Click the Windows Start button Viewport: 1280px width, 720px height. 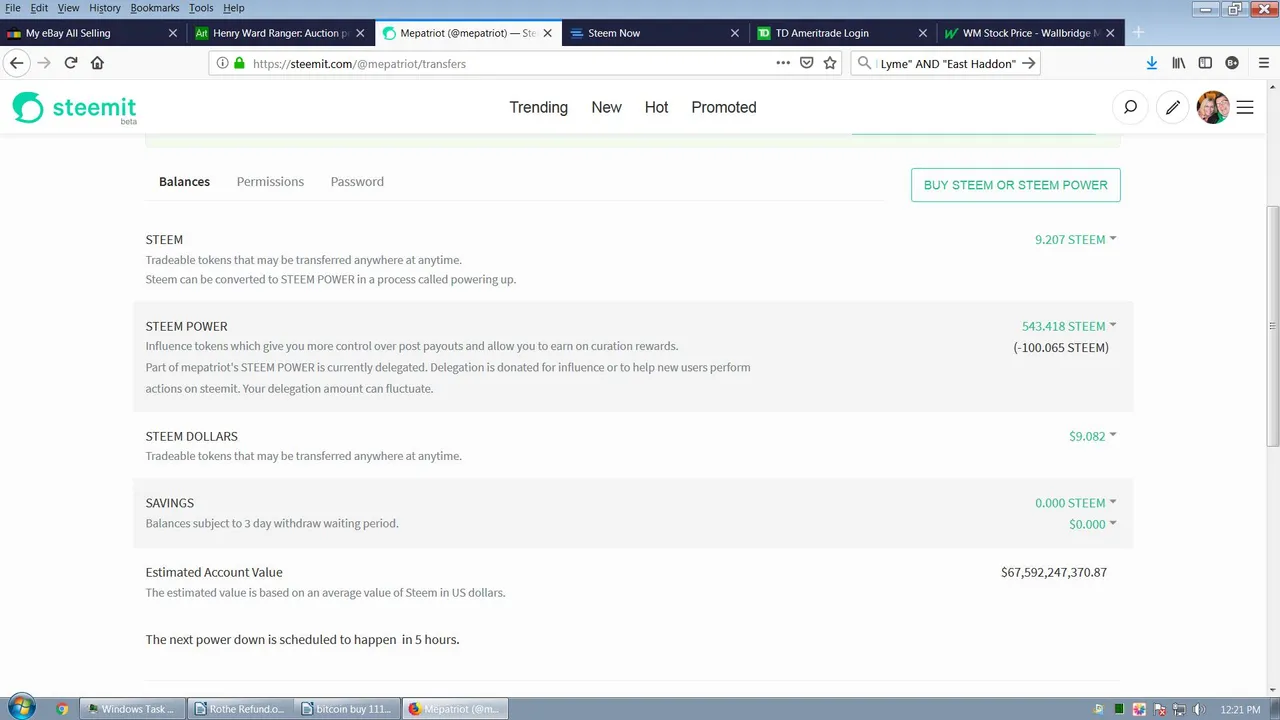point(20,707)
